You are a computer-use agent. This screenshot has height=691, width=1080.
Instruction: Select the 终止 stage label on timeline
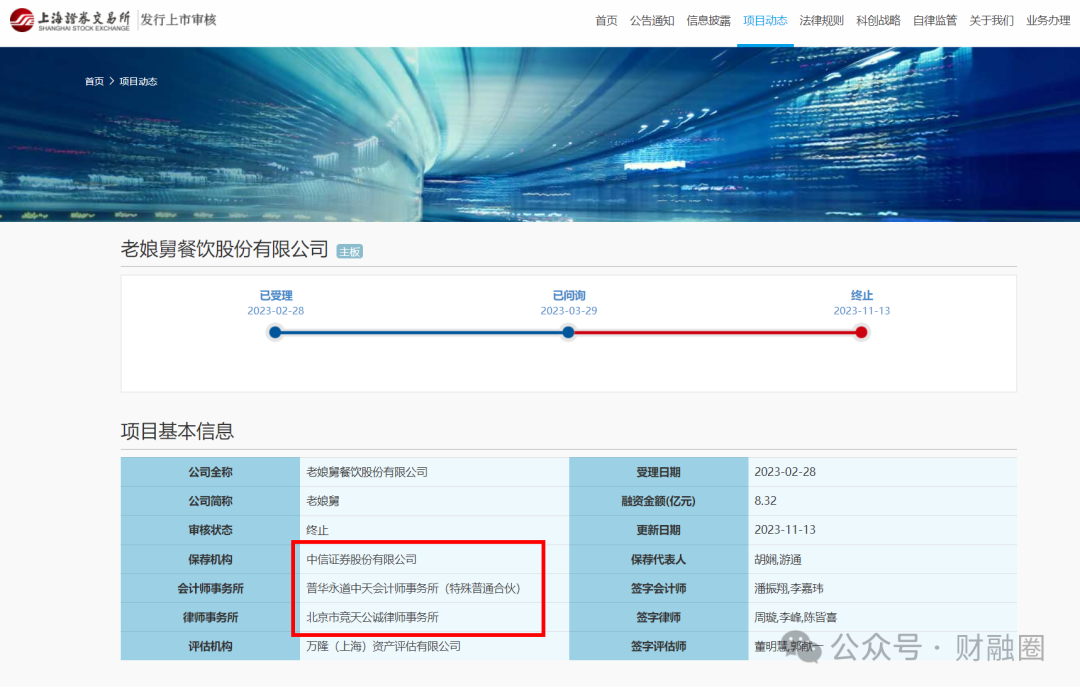tap(862, 296)
